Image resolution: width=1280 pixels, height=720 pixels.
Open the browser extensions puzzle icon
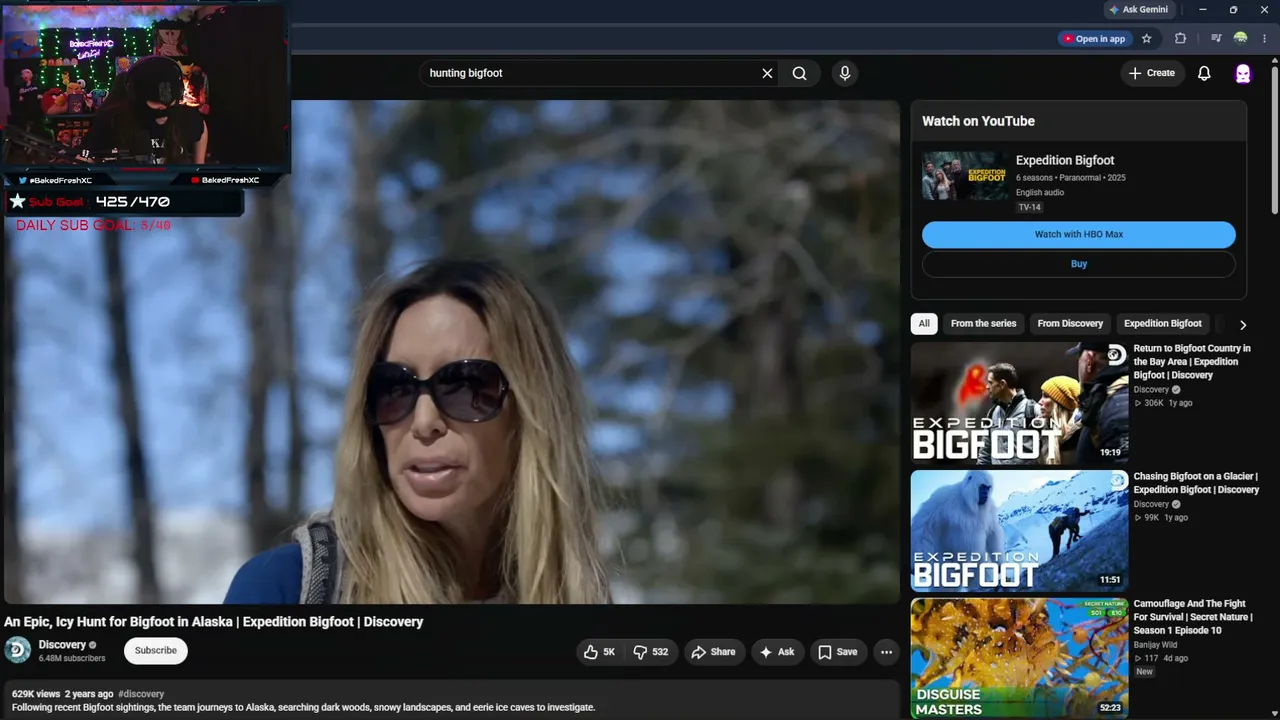pyautogui.click(x=1180, y=39)
